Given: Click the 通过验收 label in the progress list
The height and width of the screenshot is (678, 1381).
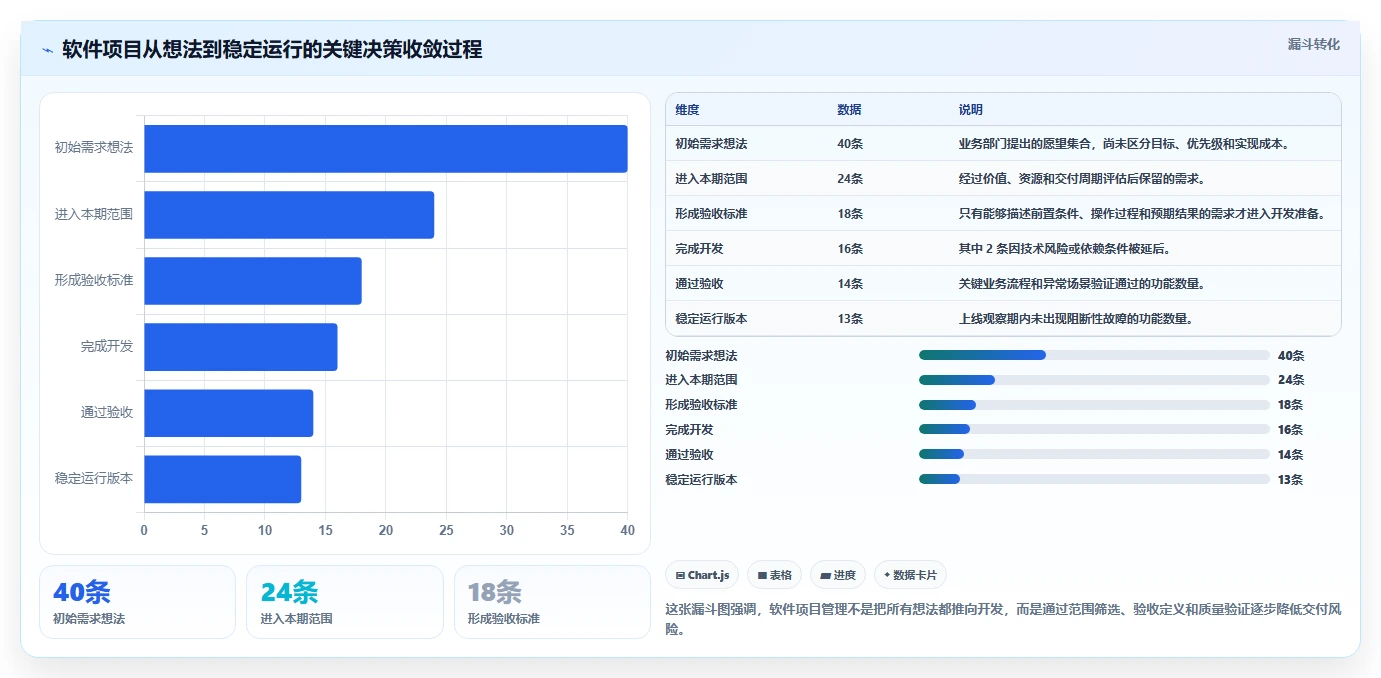Looking at the screenshot, I should tap(689, 455).
